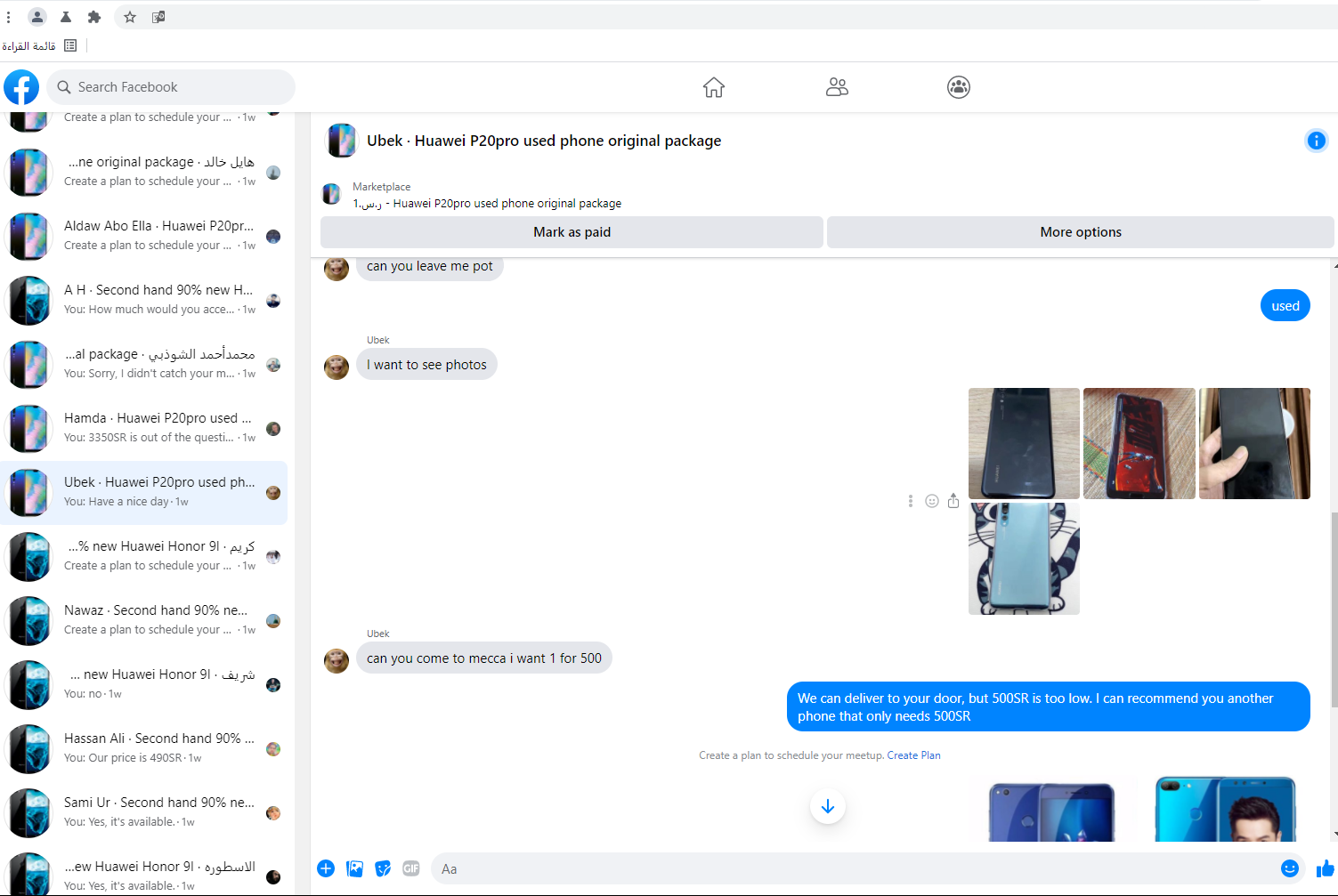Click 'can you come to mecca' message
Viewport: 1338px width, 896px height.
[484, 658]
